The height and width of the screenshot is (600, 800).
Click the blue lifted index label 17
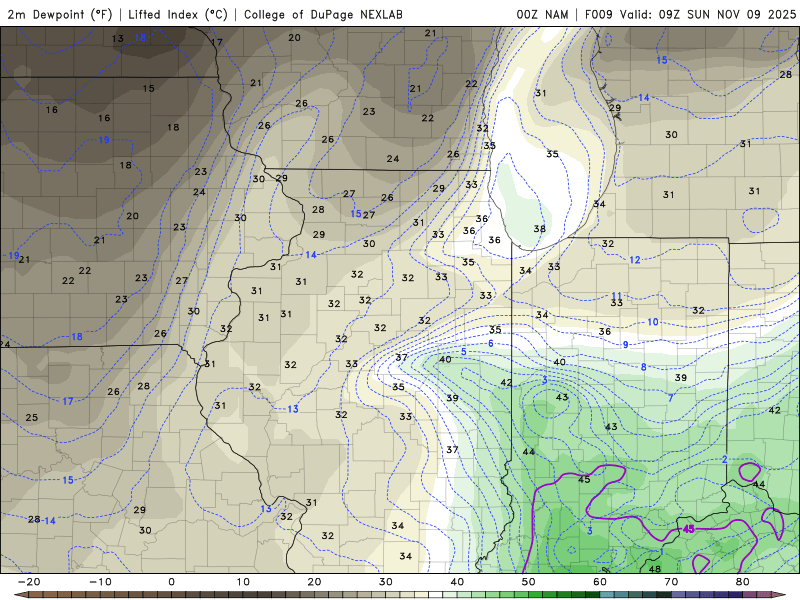coord(68,402)
